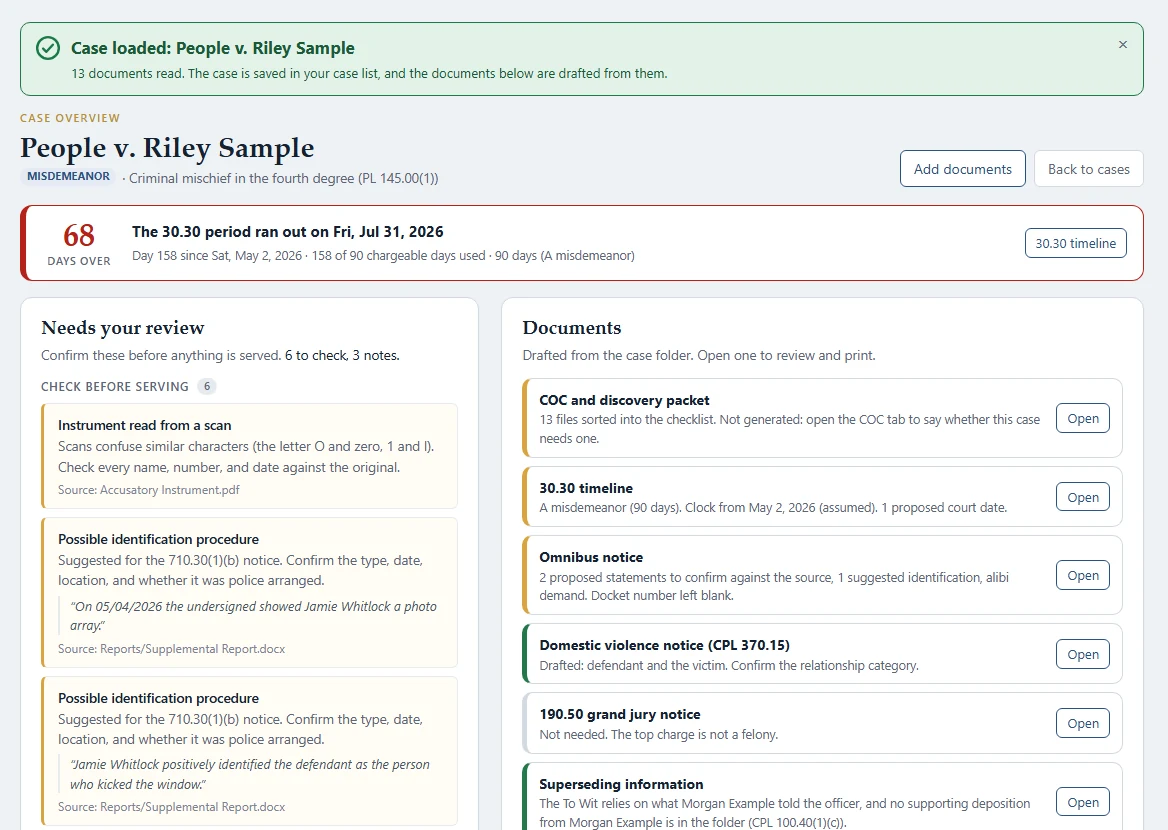Click the MISDEMEANOR badge
Image resolution: width=1168 pixels, height=830 pixels.
69,177
